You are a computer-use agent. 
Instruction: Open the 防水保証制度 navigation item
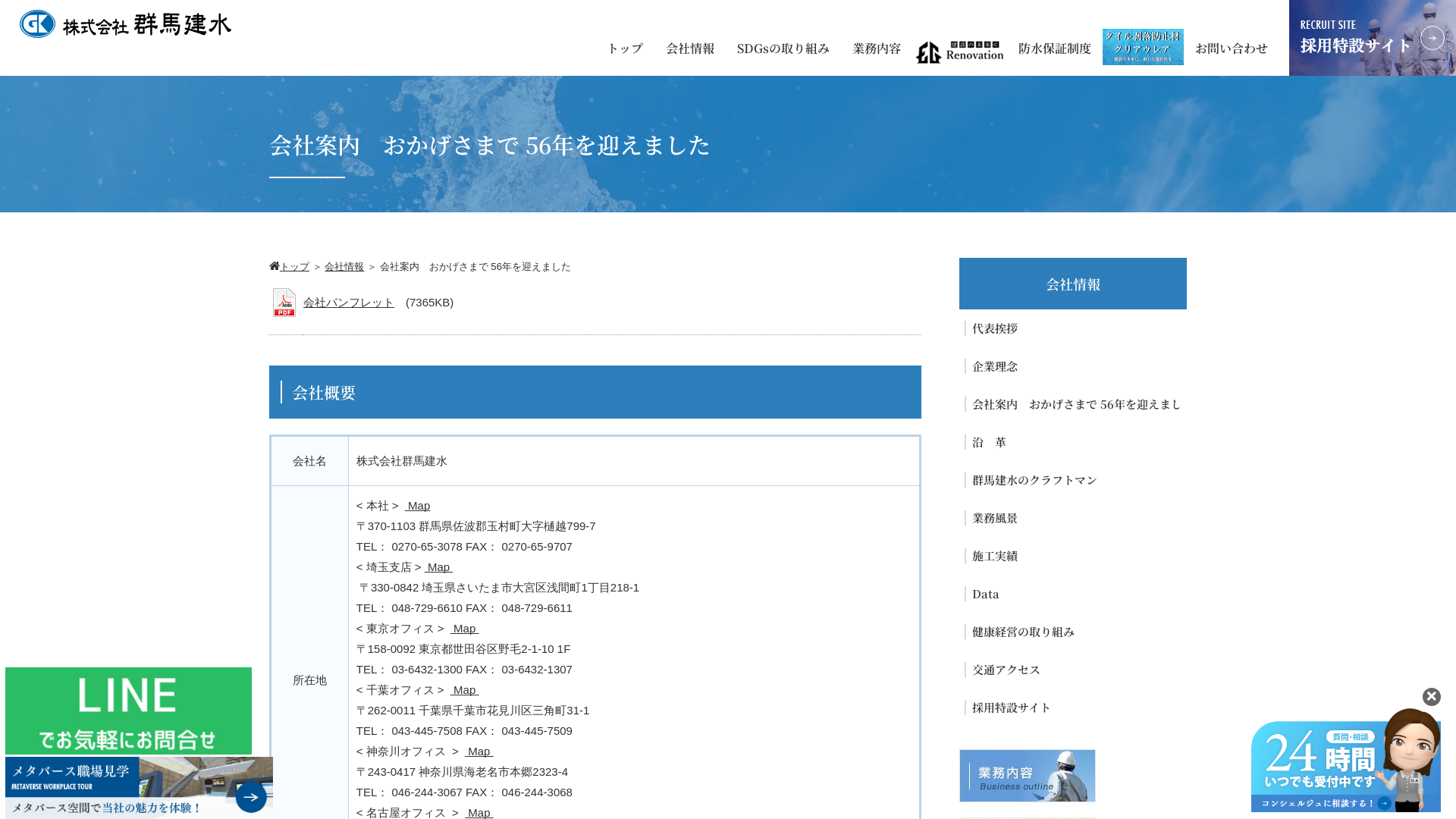pyautogui.click(x=1055, y=49)
